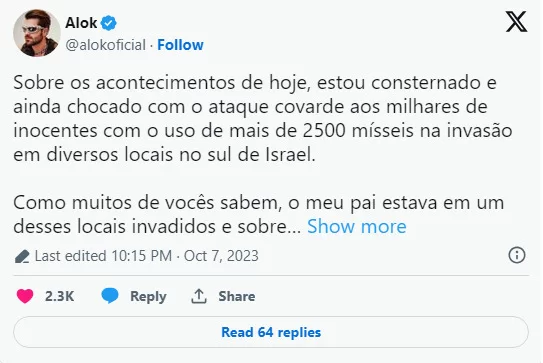Click the blue verified badge next to Alok
This screenshot has height=363, width=543.
[109, 23]
